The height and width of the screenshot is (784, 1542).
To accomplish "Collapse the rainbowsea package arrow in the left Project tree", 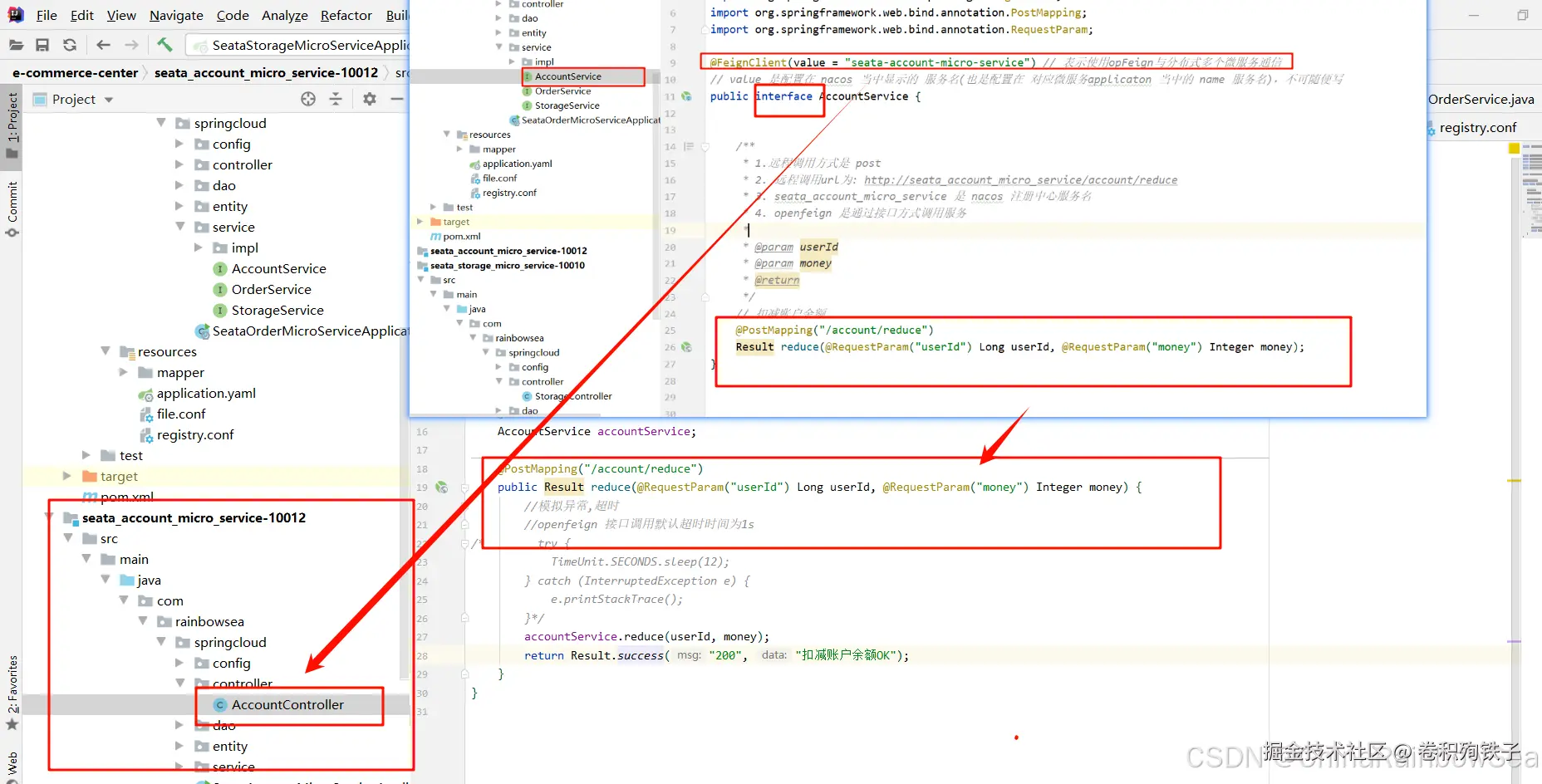I will click(143, 621).
